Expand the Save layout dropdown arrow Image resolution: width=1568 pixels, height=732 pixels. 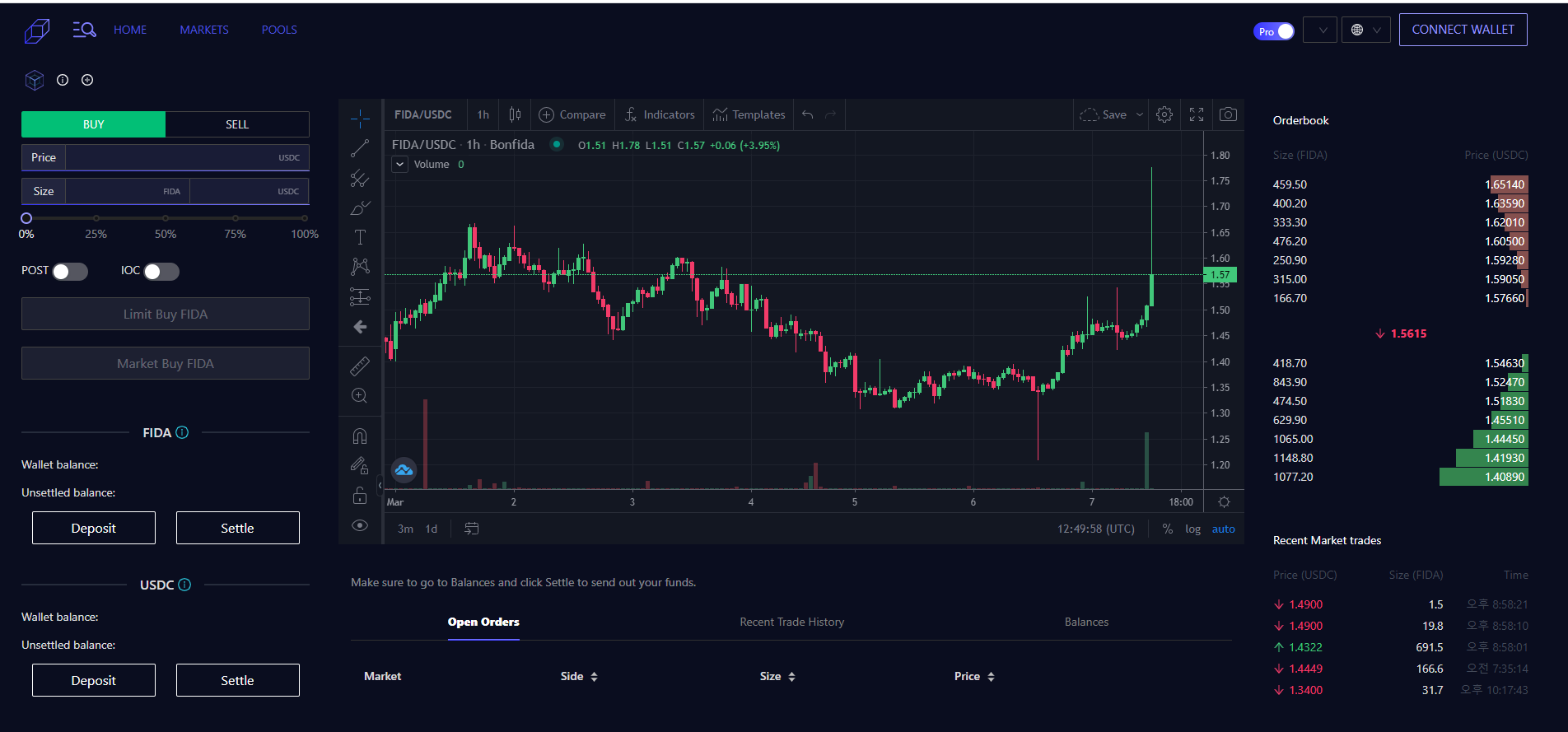pos(1140,114)
